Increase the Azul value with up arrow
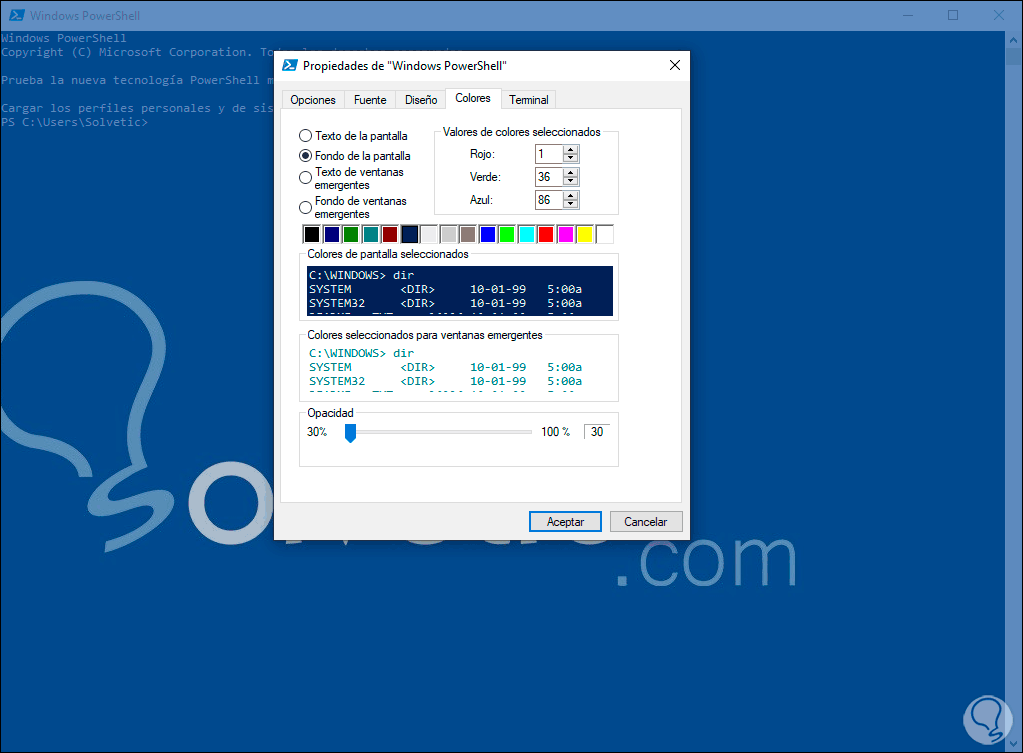 [x=571, y=196]
